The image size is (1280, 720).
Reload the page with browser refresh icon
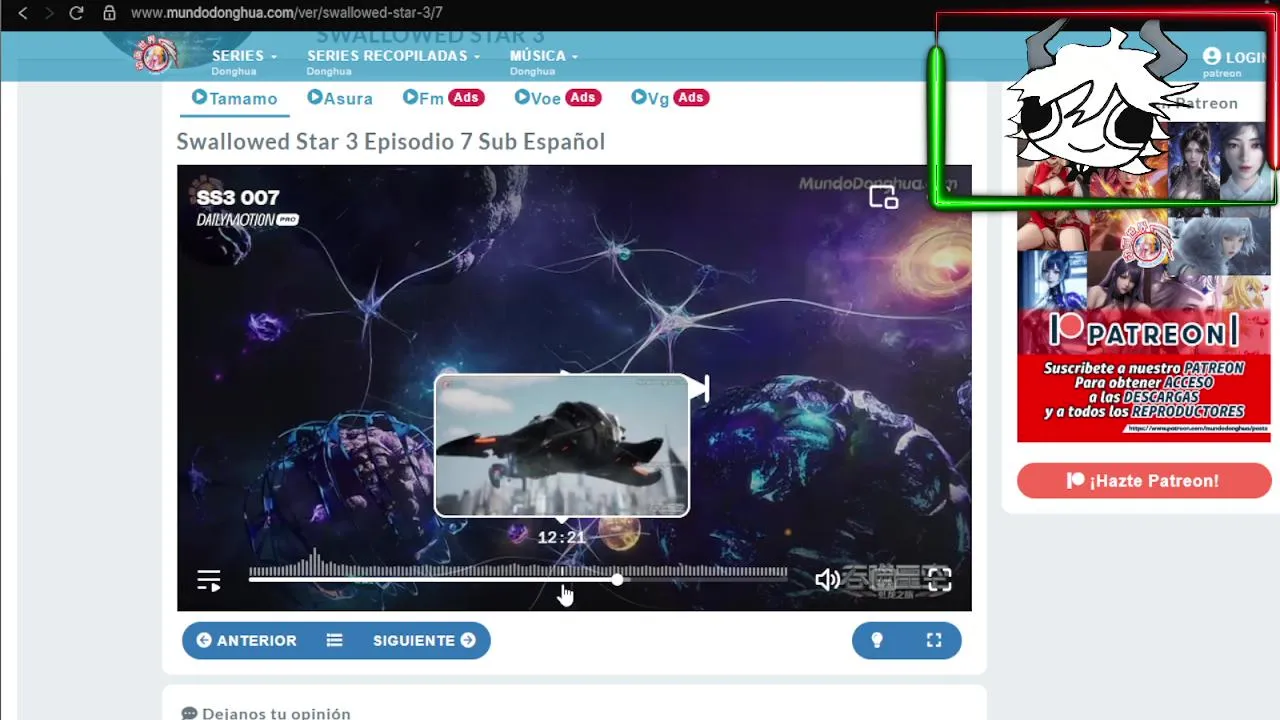click(76, 13)
